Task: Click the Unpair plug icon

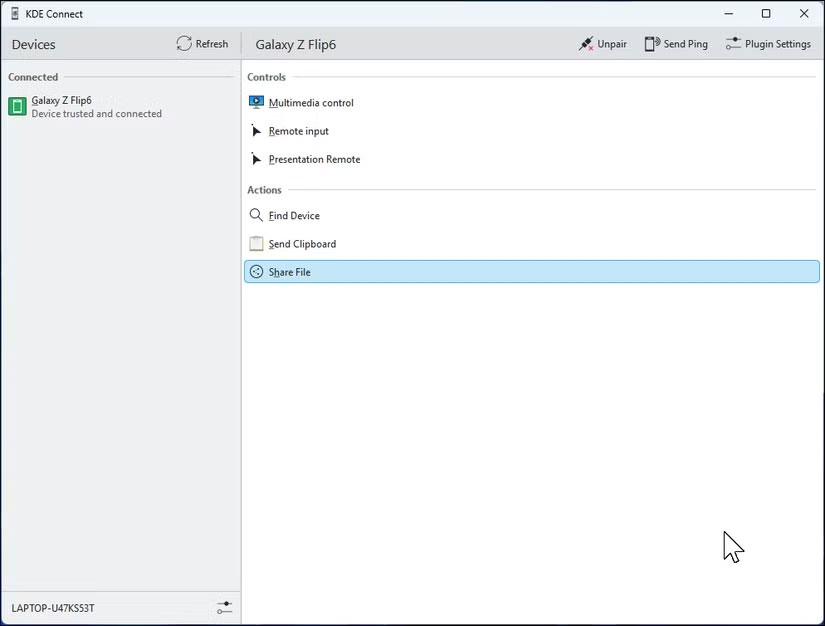Action: tap(586, 44)
